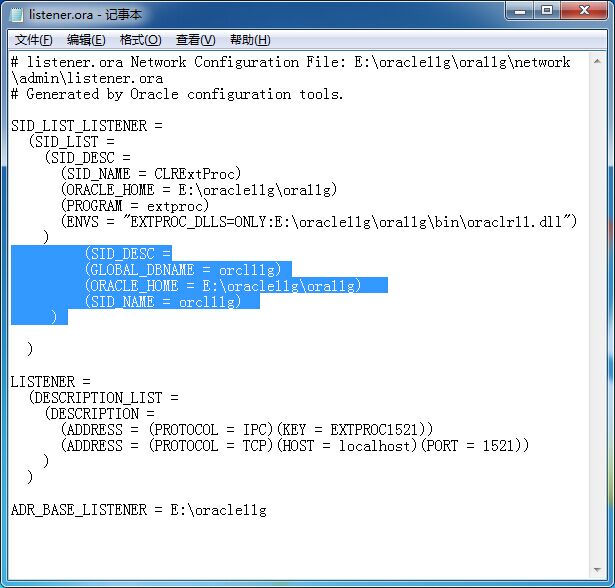615x588 pixels.
Task: Click the 'LISTENER =' line
Action: pos(51,382)
